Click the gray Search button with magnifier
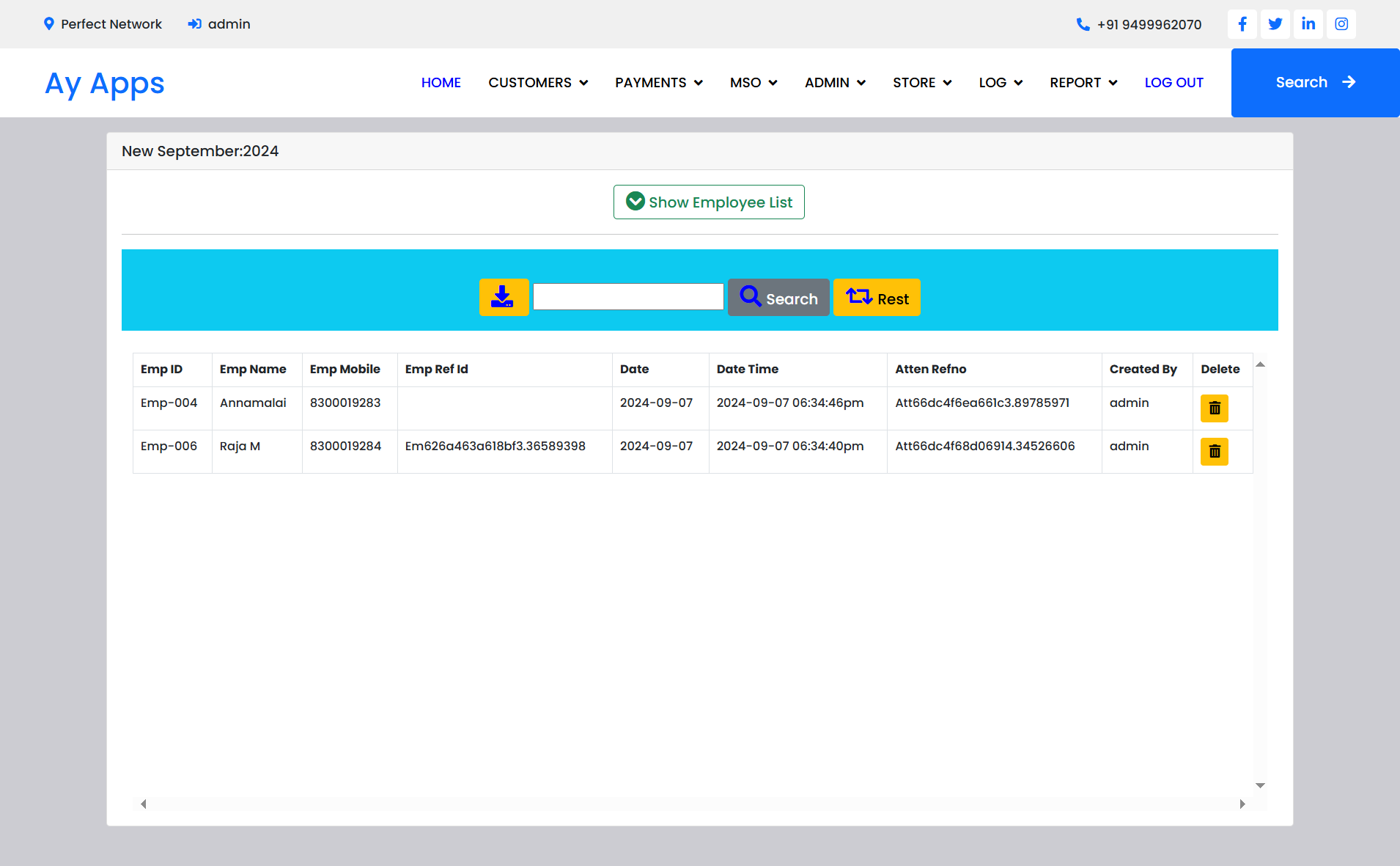Viewport: 1400px width, 866px height. (778, 298)
